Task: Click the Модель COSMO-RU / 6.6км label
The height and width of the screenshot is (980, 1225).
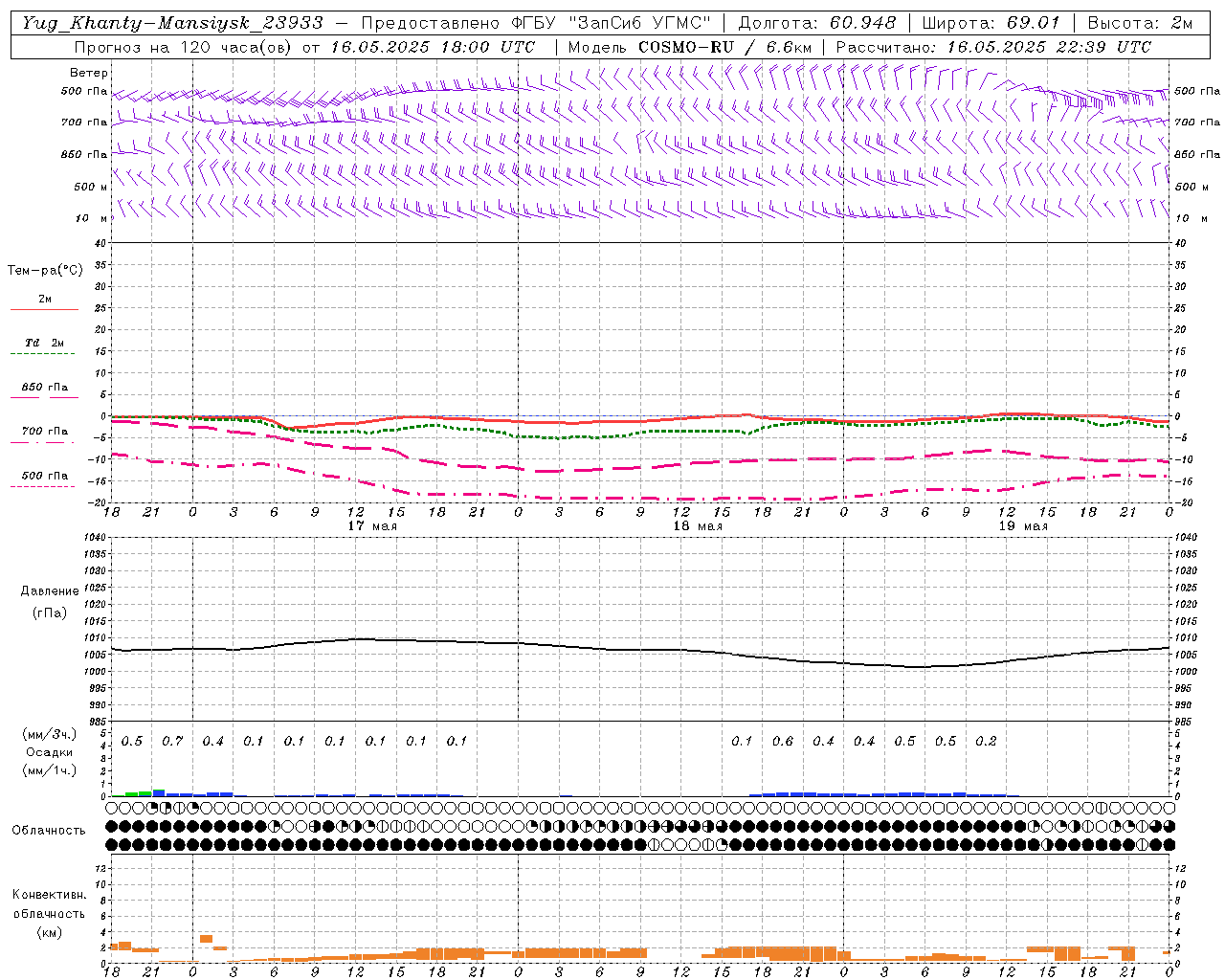Action: 690,47
